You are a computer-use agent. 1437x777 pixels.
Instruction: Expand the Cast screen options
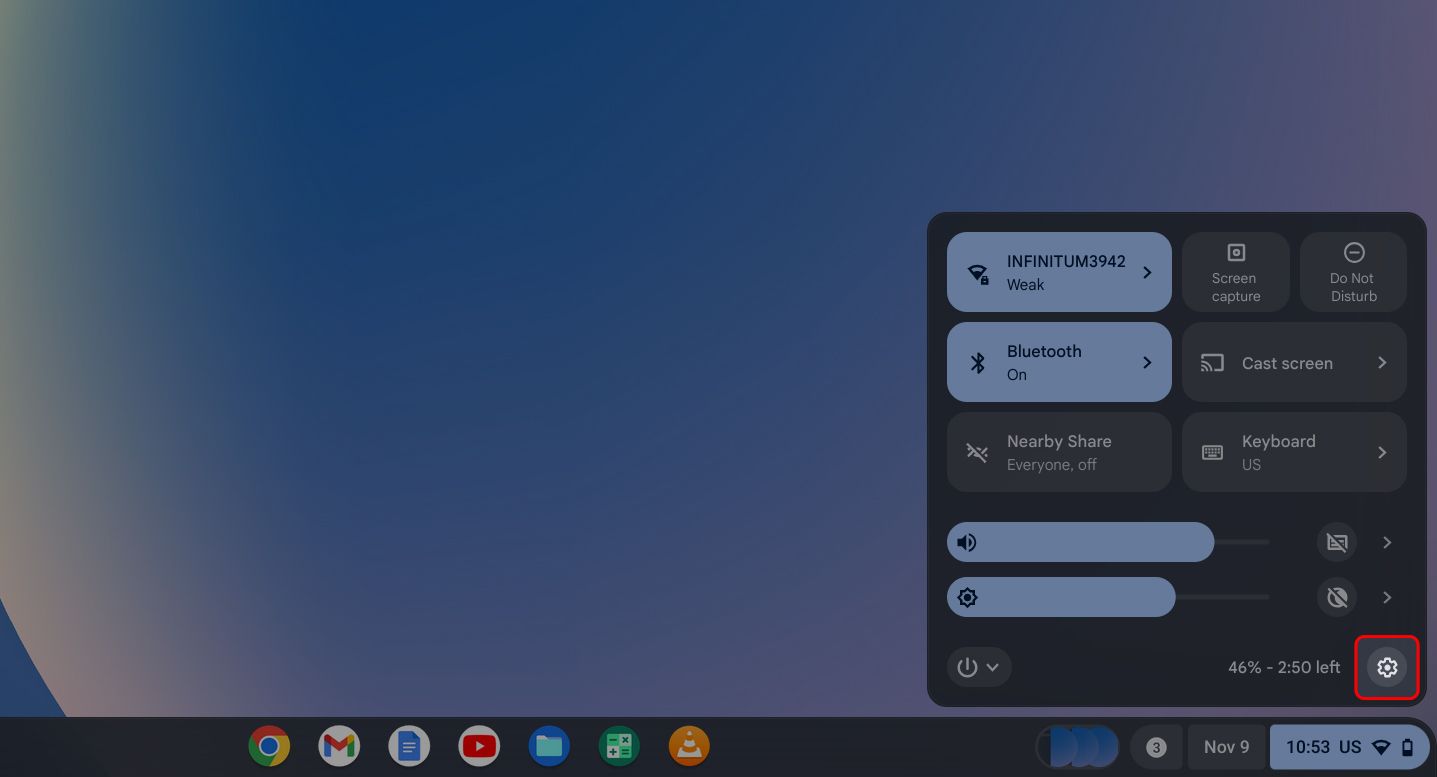point(1382,362)
